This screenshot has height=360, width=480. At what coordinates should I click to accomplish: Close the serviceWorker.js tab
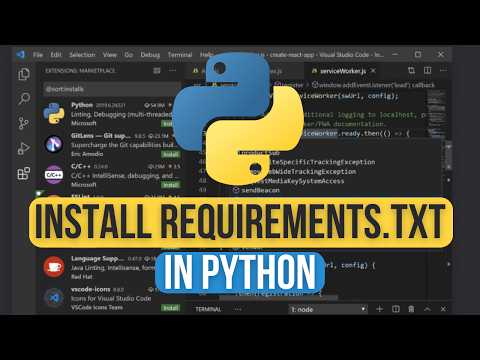373,71
